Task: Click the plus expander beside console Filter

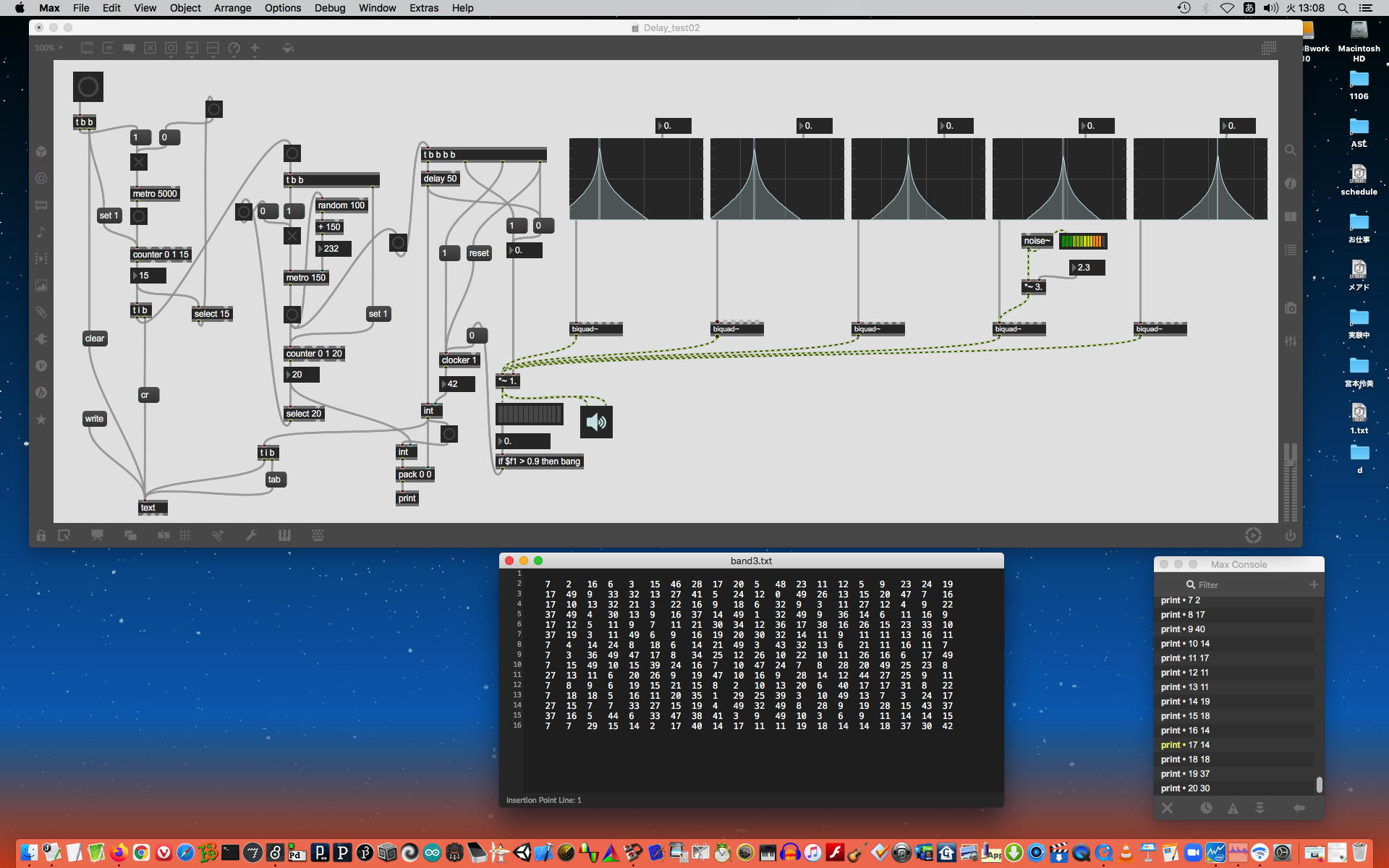Action: [x=1314, y=584]
